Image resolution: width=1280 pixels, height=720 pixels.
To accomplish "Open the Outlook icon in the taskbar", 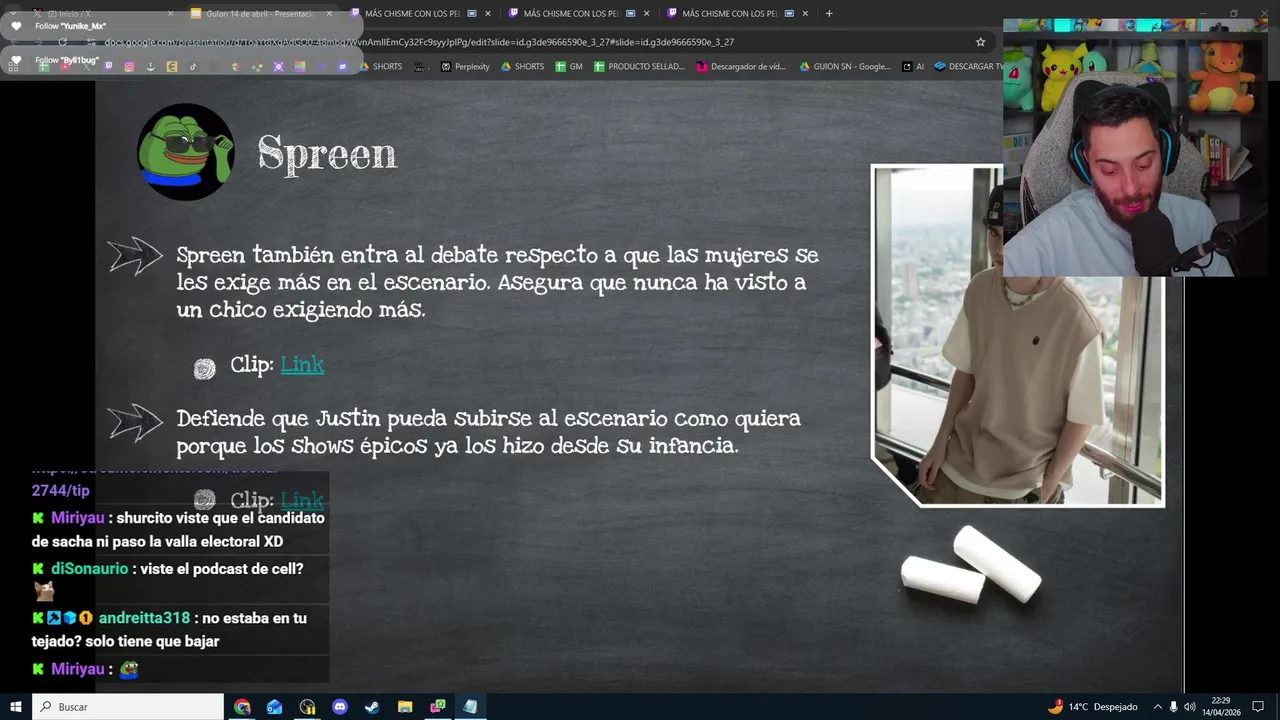I will 275,707.
